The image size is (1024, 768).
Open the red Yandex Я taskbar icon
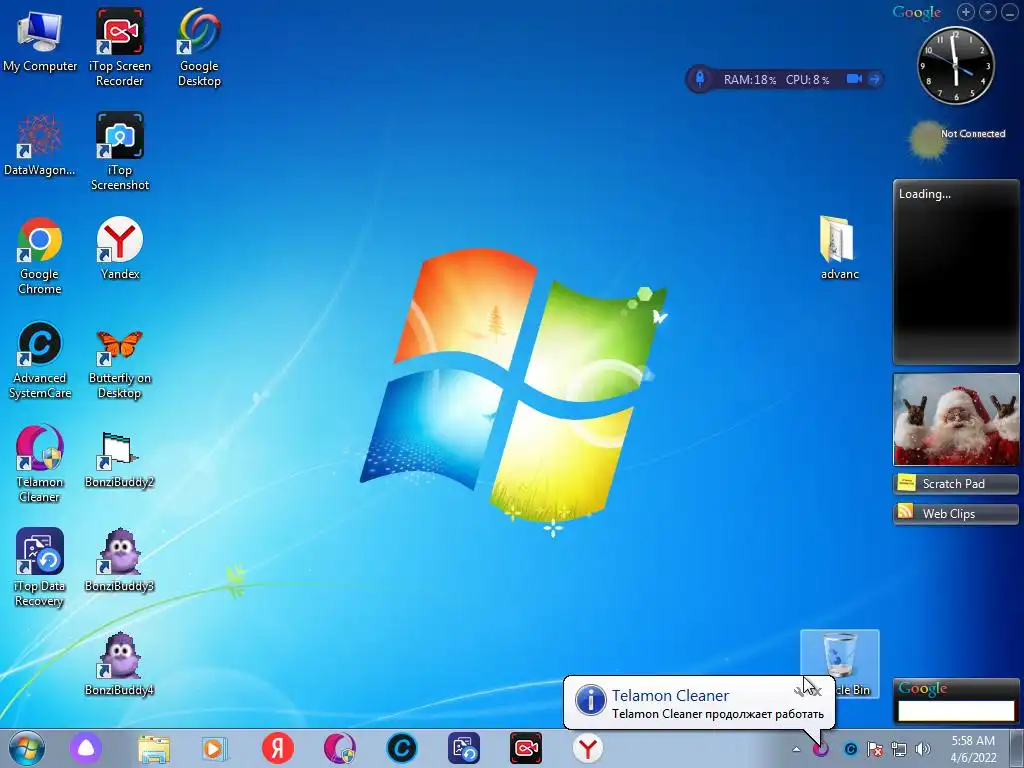[278, 748]
